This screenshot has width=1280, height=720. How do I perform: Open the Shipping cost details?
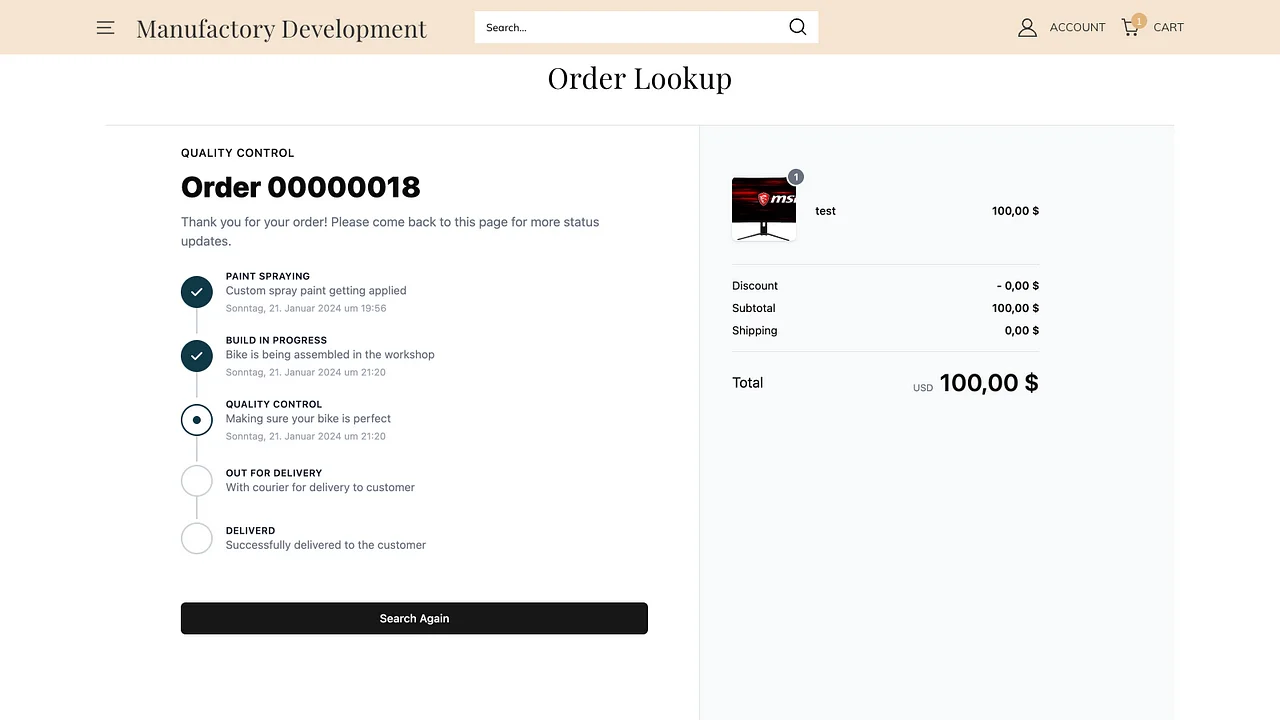(755, 330)
